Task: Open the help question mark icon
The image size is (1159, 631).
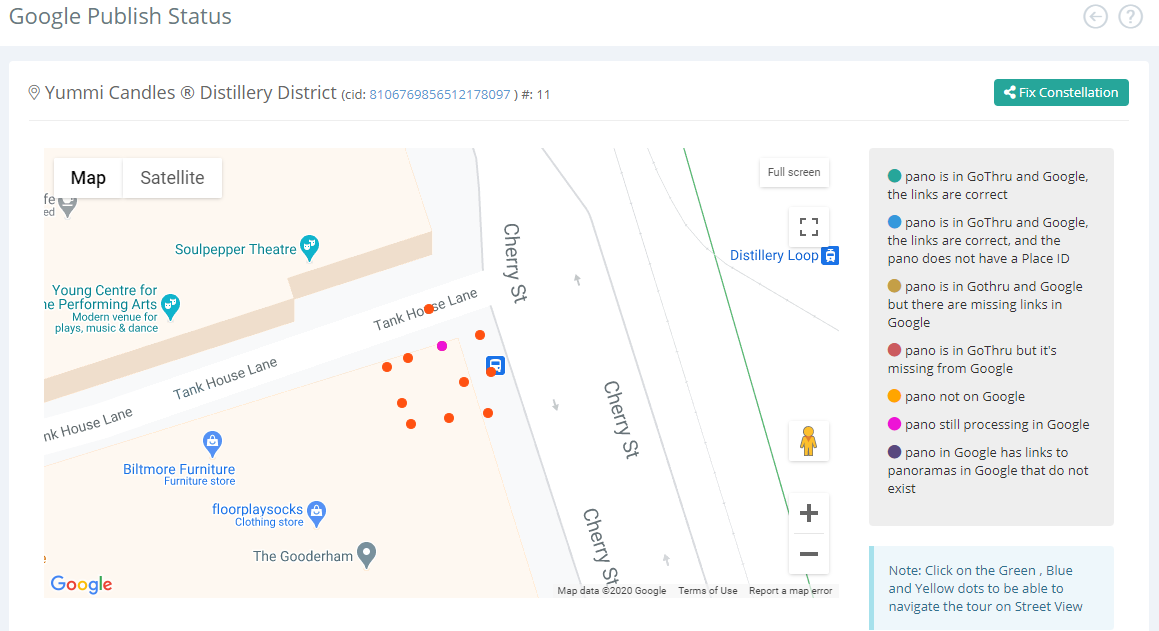Action: point(1130,16)
